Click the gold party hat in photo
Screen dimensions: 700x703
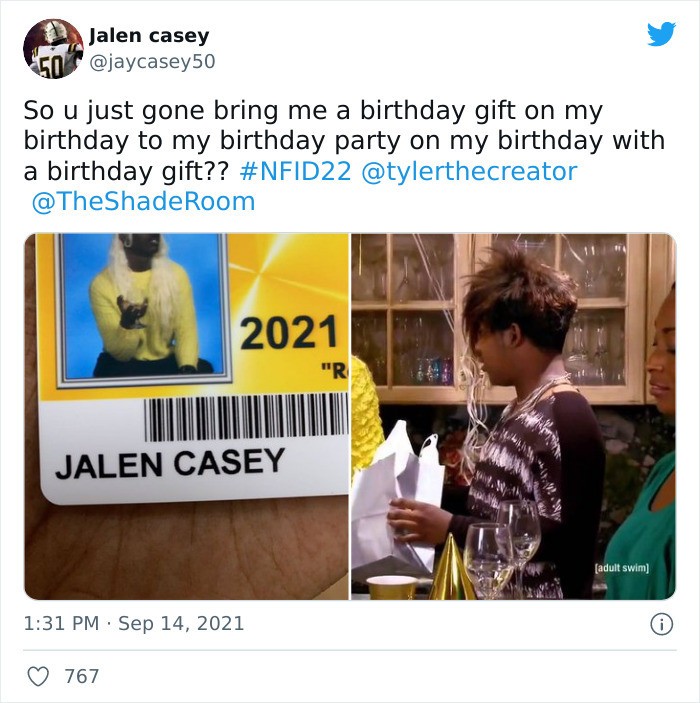(452, 568)
